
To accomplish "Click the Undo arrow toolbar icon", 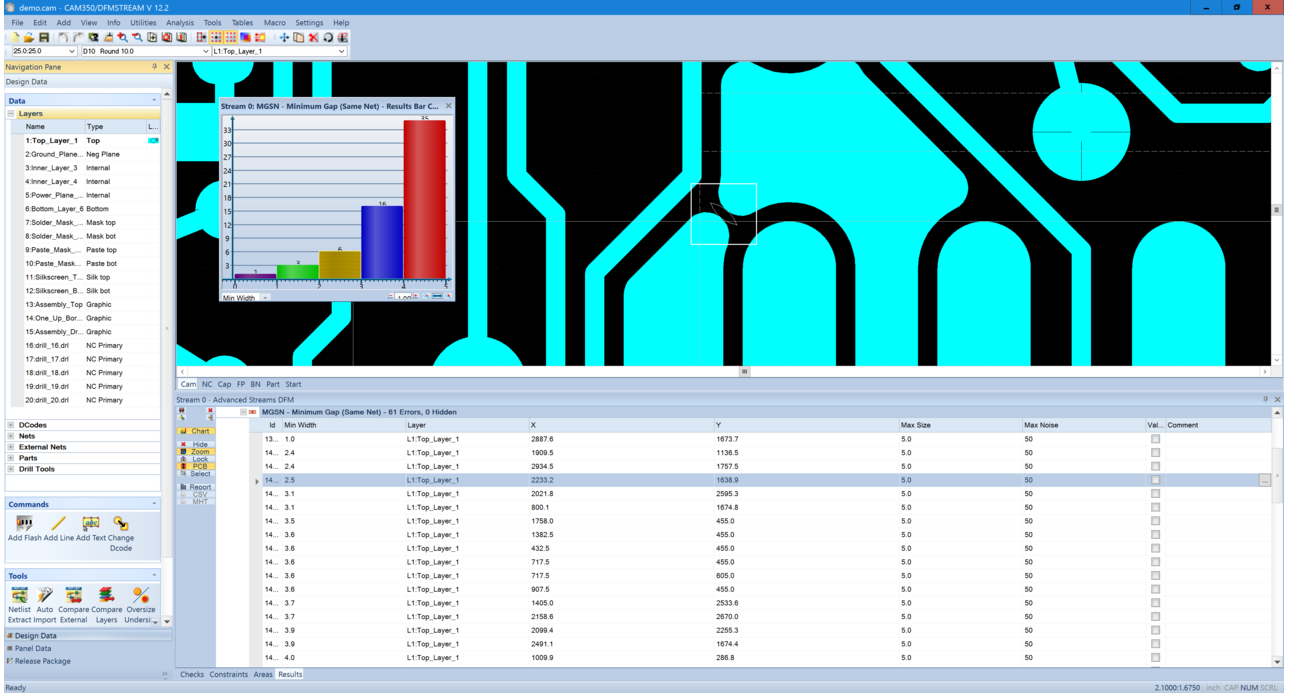I will click(x=63, y=37).
